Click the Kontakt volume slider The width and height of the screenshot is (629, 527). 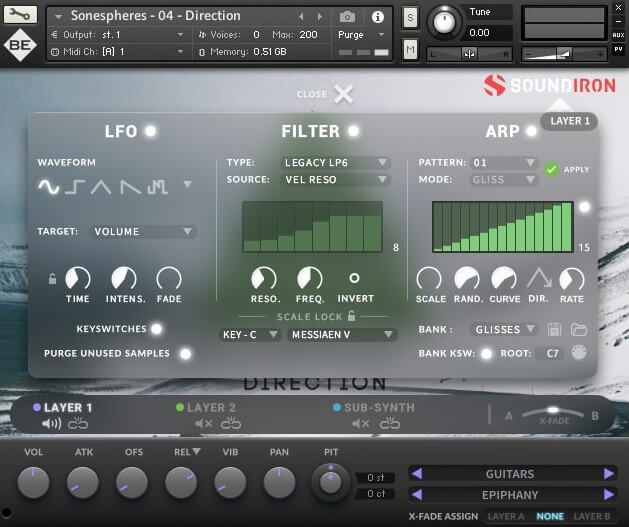pos(564,53)
